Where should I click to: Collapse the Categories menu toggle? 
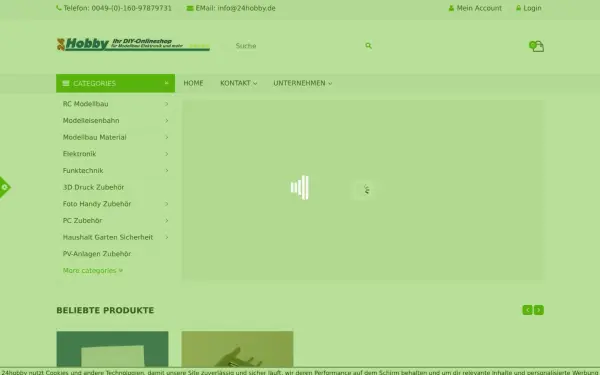166,83
